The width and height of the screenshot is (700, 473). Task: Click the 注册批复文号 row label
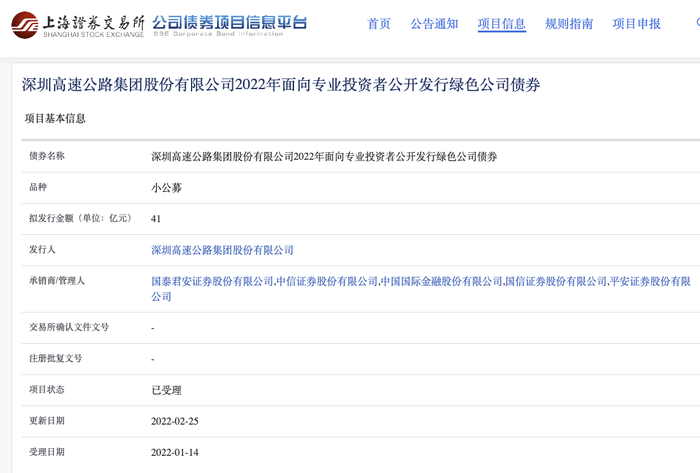pos(56,358)
